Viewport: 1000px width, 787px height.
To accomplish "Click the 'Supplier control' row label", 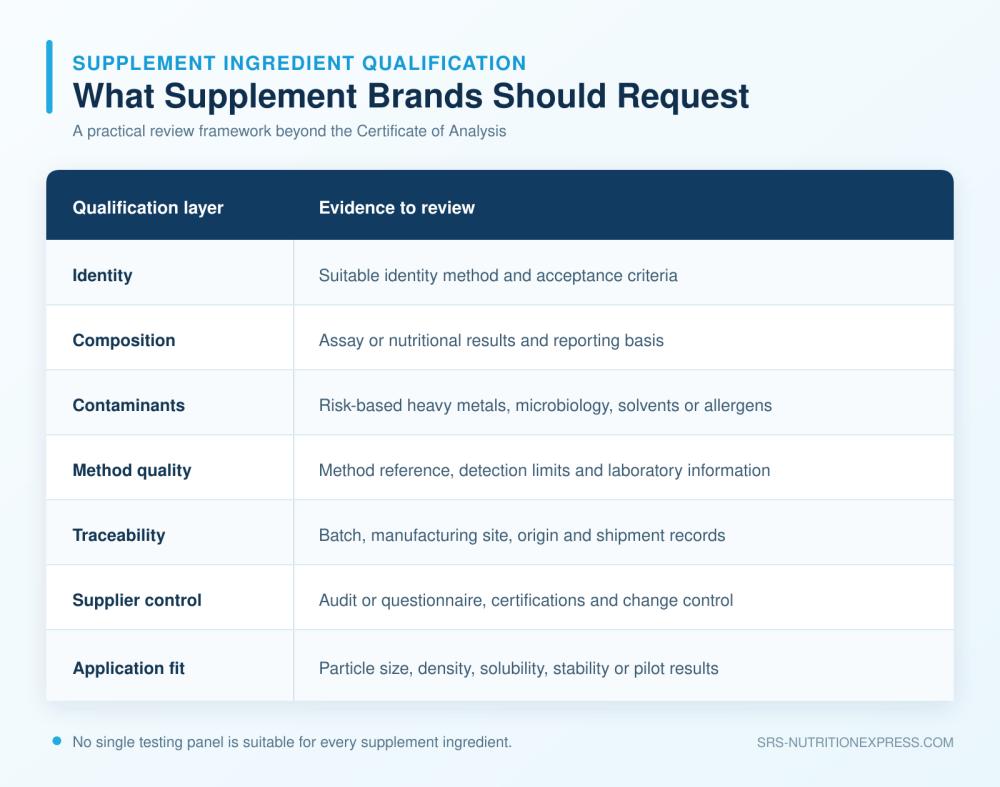I will point(136,600).
